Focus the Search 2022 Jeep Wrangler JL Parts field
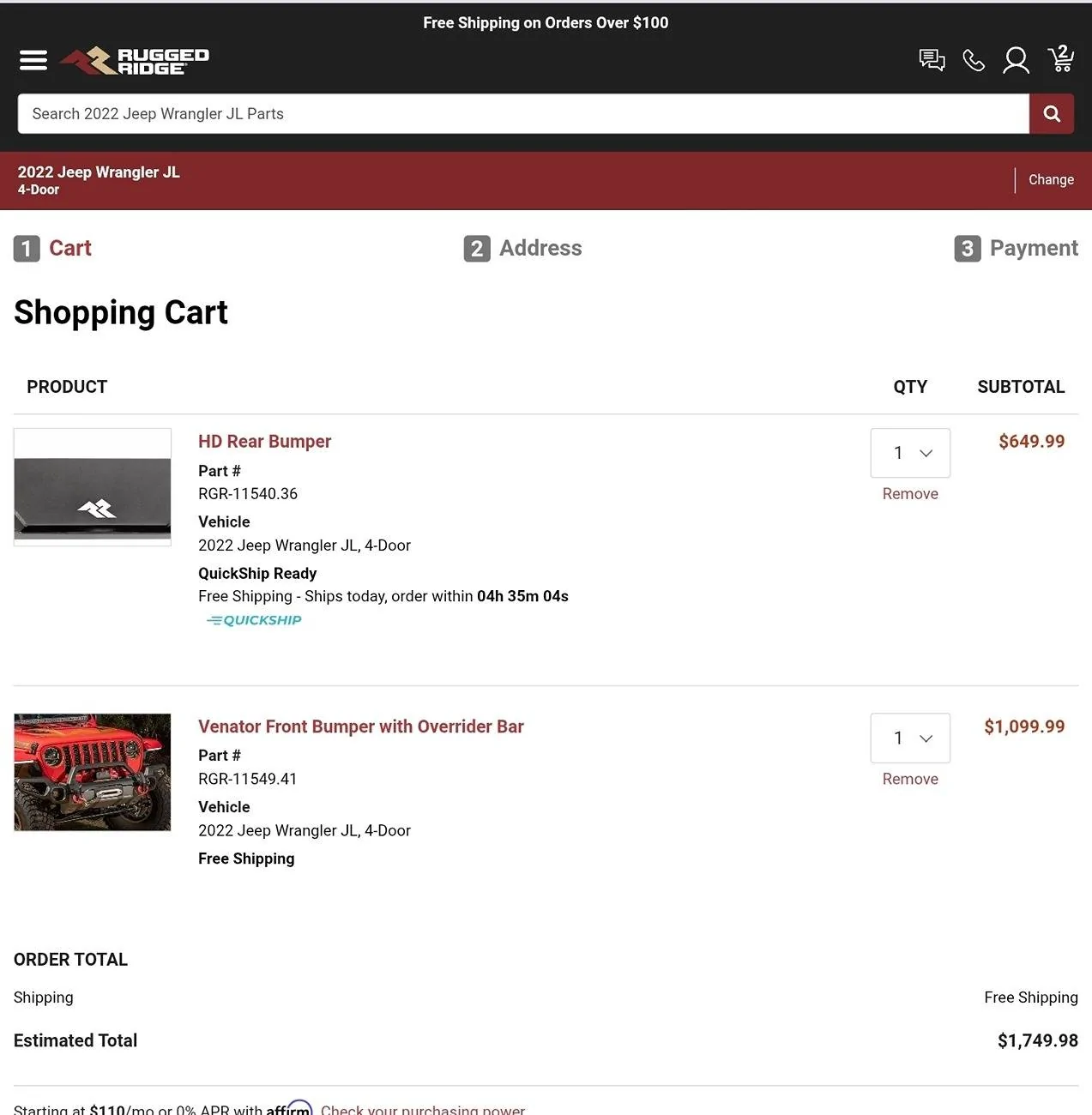 coord(523,113)
